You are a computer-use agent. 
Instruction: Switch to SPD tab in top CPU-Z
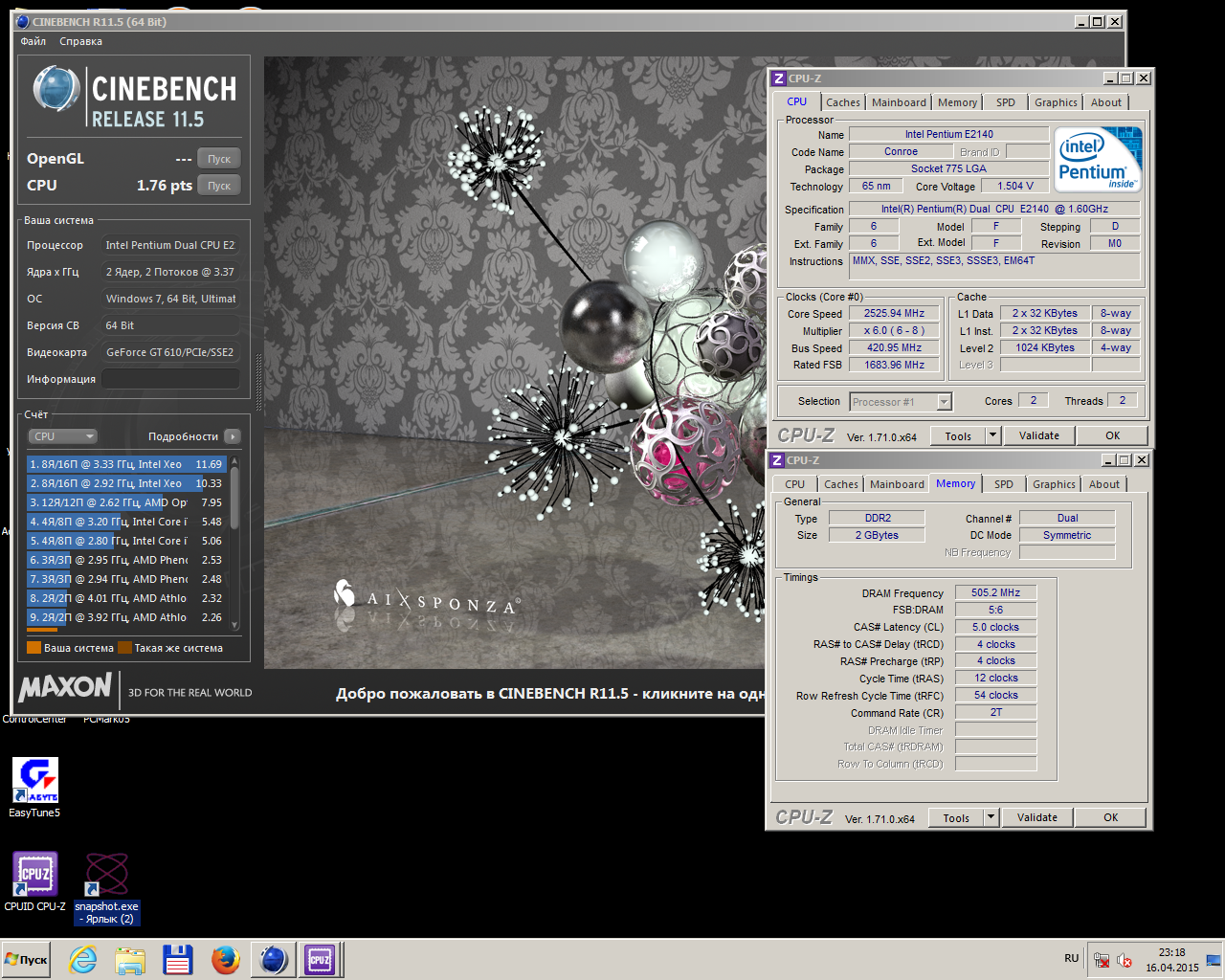pos(1005,102)
